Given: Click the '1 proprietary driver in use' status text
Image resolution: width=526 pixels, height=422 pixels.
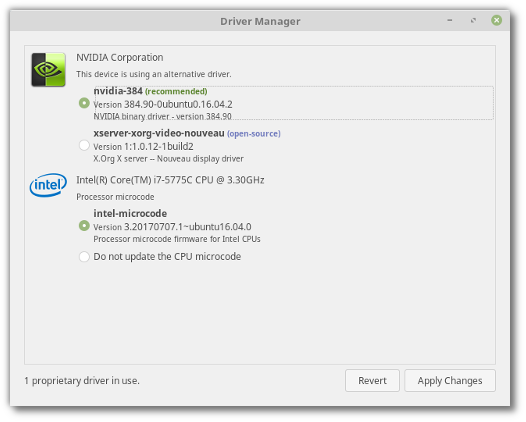Looking at the screenshot, I should (82, 381).
